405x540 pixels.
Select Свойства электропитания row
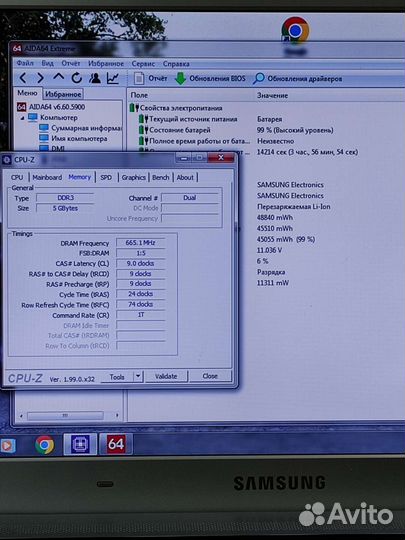(176, 108)
